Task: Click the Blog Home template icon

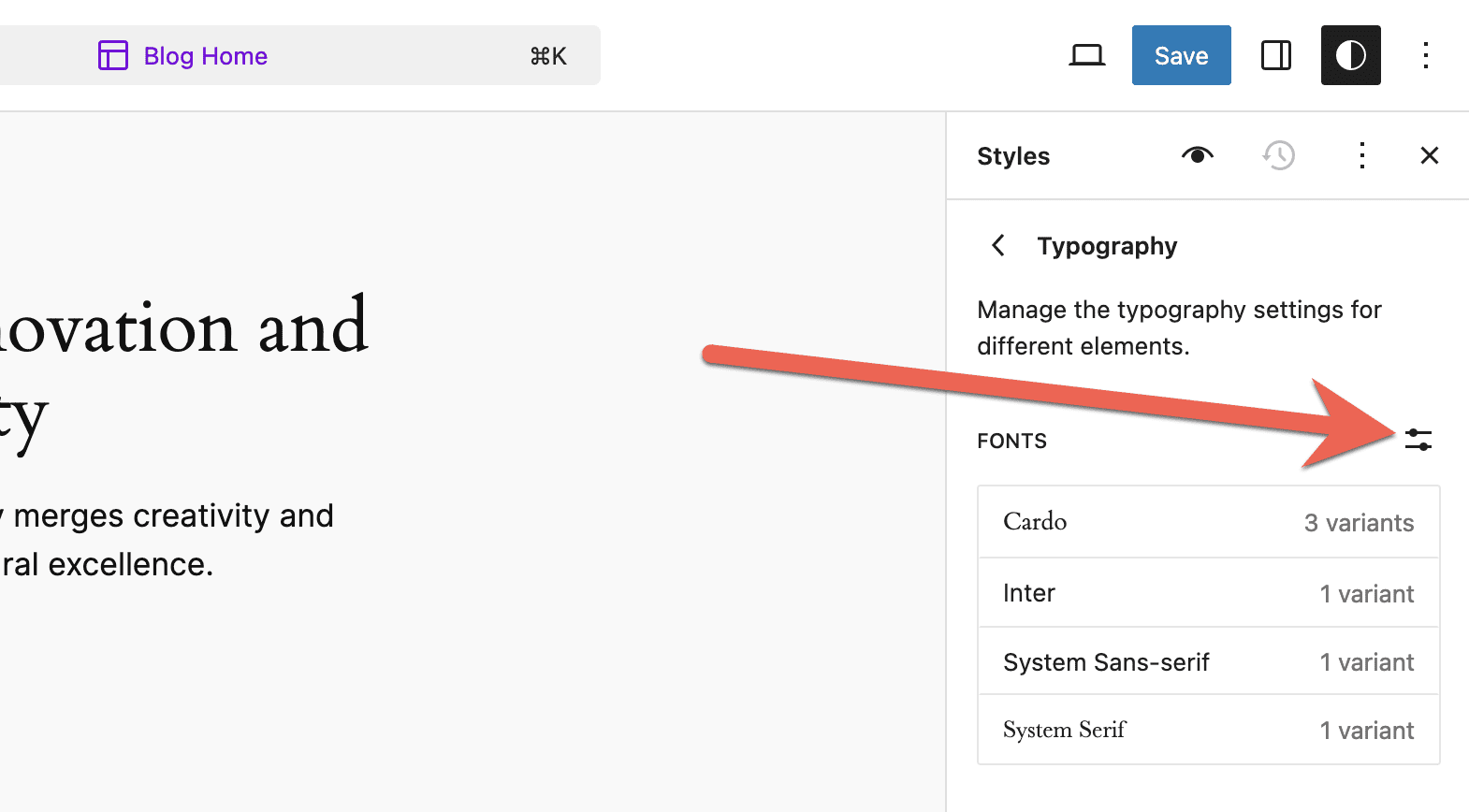Action: [x=113, y=56]
